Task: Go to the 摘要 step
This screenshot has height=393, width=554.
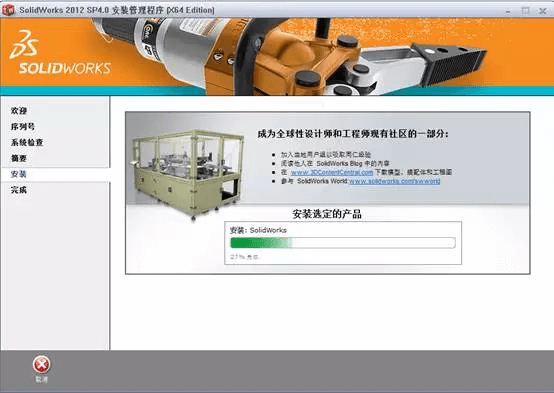Action: [x=19, y=158]
